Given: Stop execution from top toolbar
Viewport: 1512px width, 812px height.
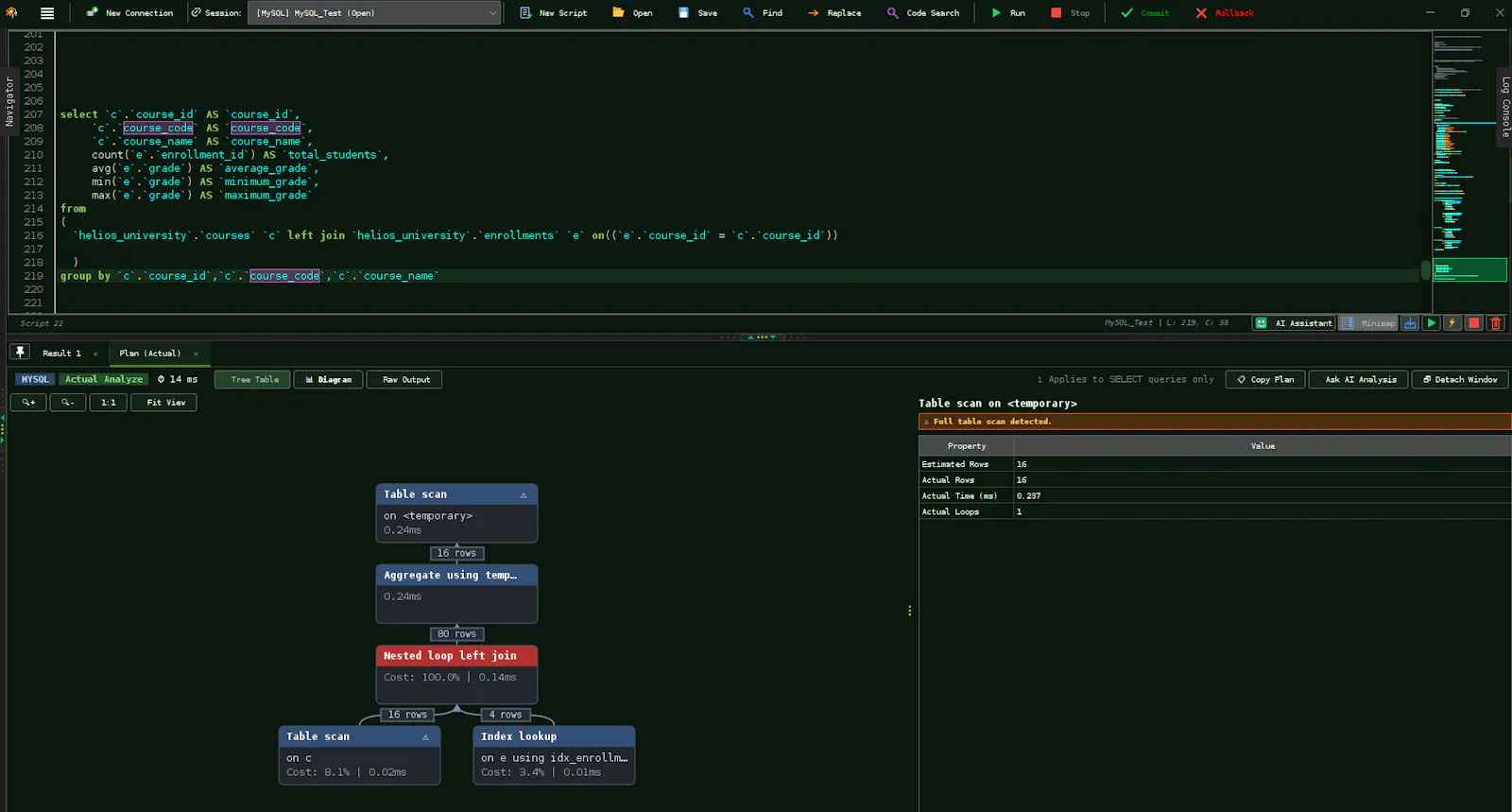Looking at the screenshot, I should pyautogui.click(x=1071, y=13).
